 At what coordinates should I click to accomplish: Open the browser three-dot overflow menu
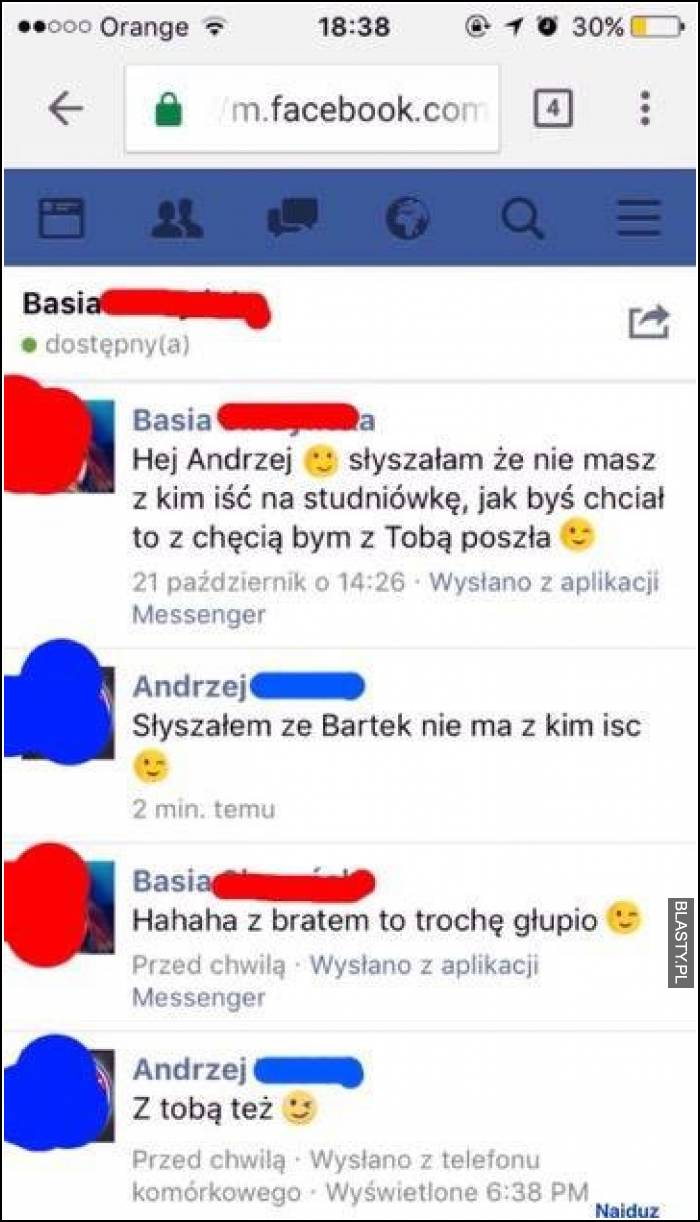point(645,108)
